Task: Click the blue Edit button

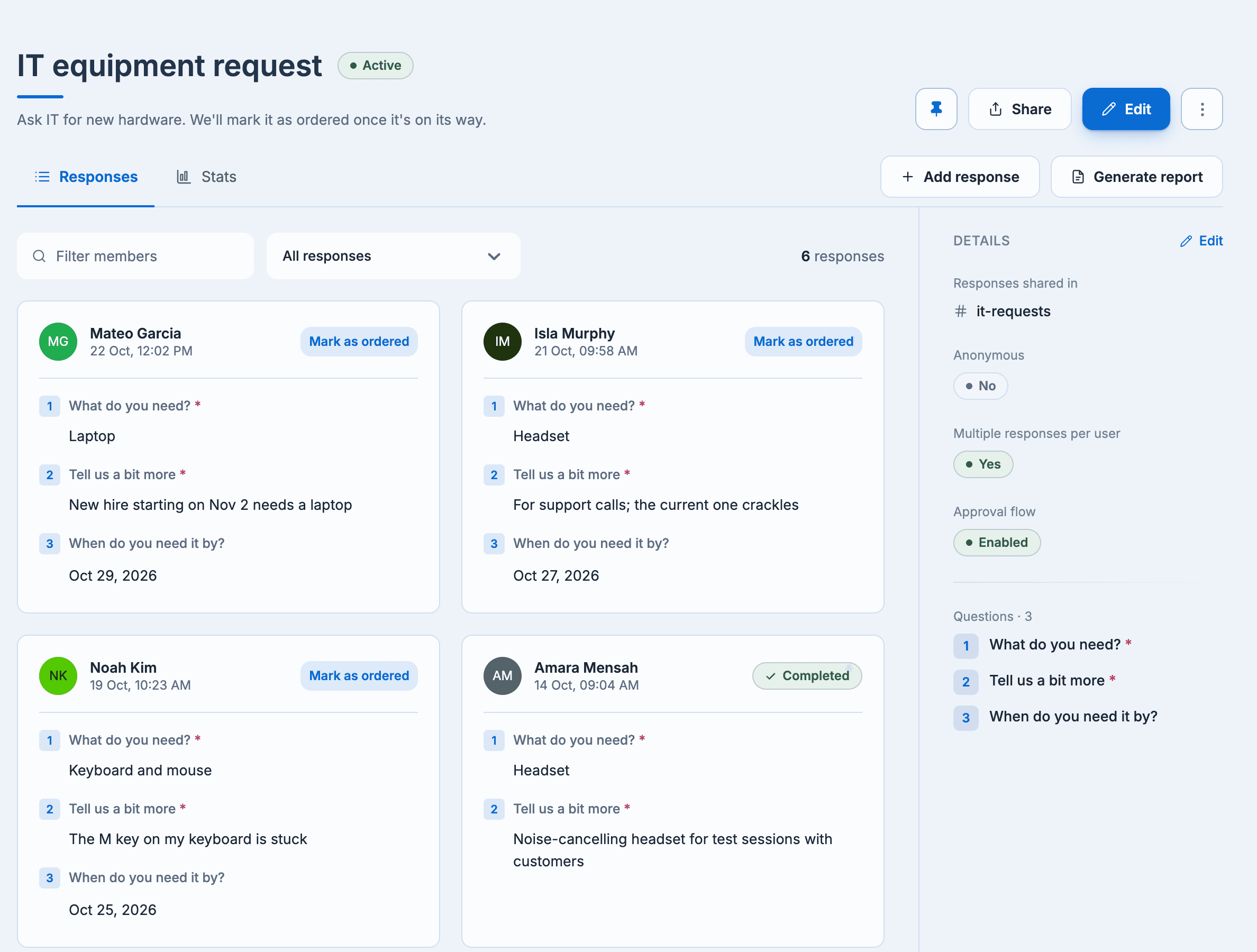Action: tap(1126, 109)
